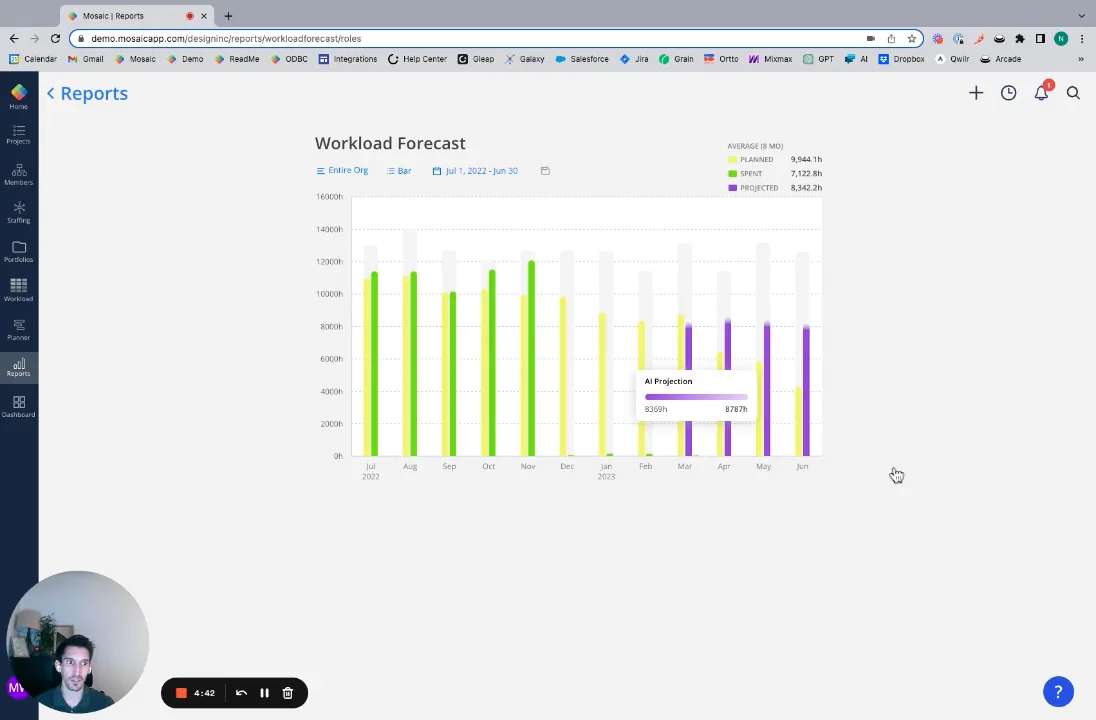
Task: Pause the screen recording
Action: (x=264, y=693)
